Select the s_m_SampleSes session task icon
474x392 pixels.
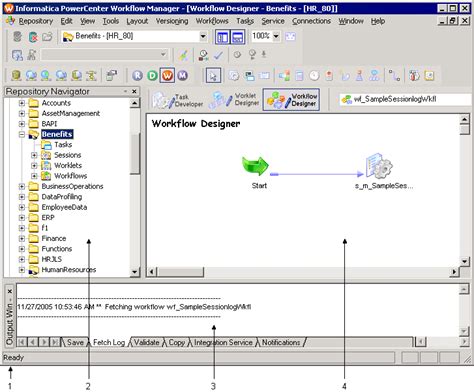[379, 166]
